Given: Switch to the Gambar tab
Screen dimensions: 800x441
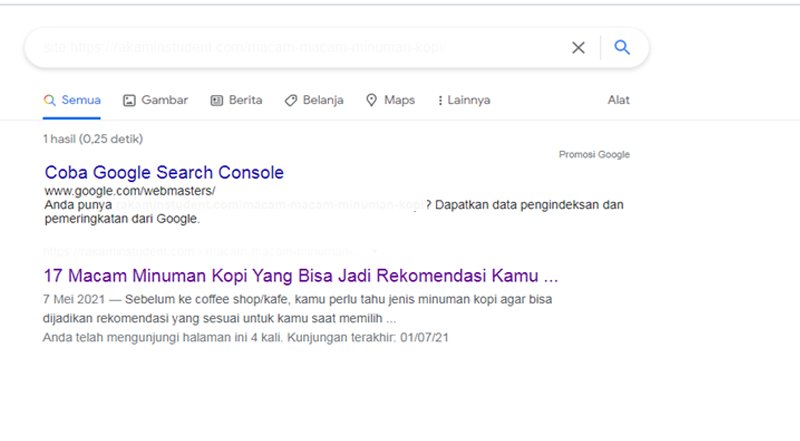Looking at the screenshot, I should click(x=156, y=100).
